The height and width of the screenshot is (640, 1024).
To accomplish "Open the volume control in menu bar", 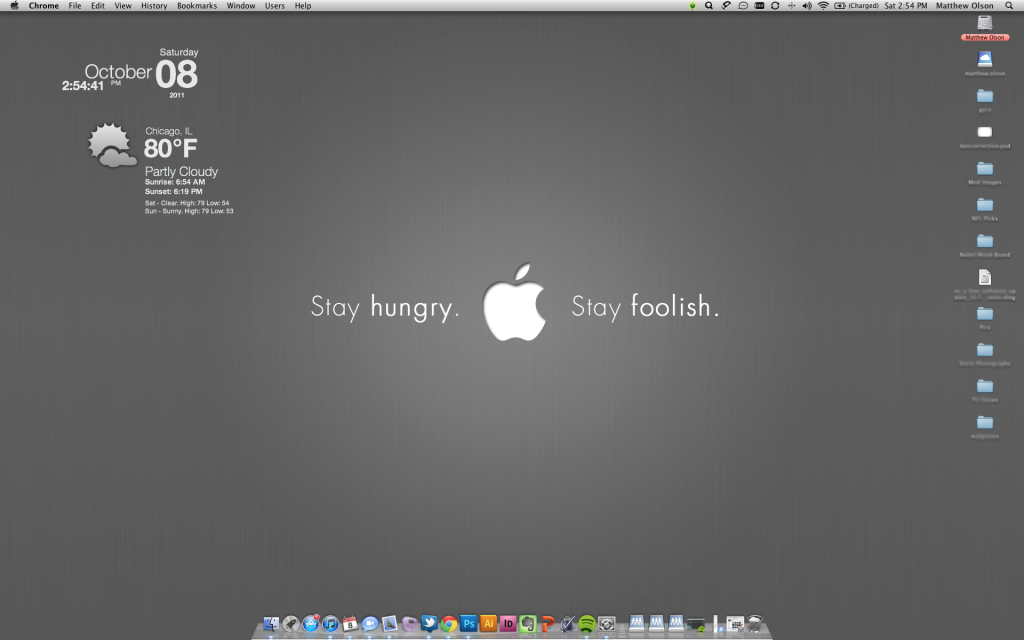I will click(x=807, y=5).
